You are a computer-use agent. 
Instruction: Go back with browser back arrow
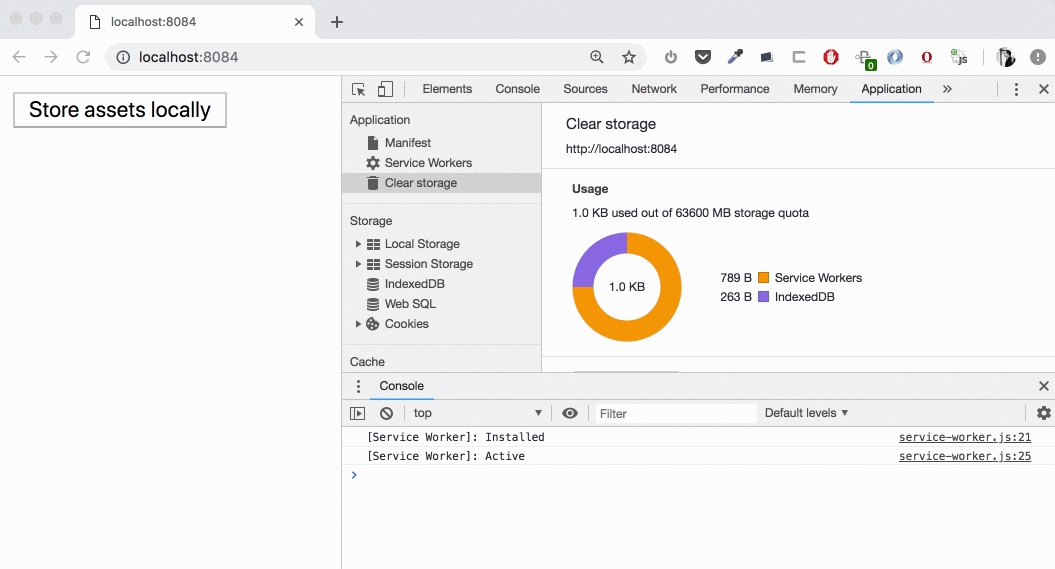[19, 57]
